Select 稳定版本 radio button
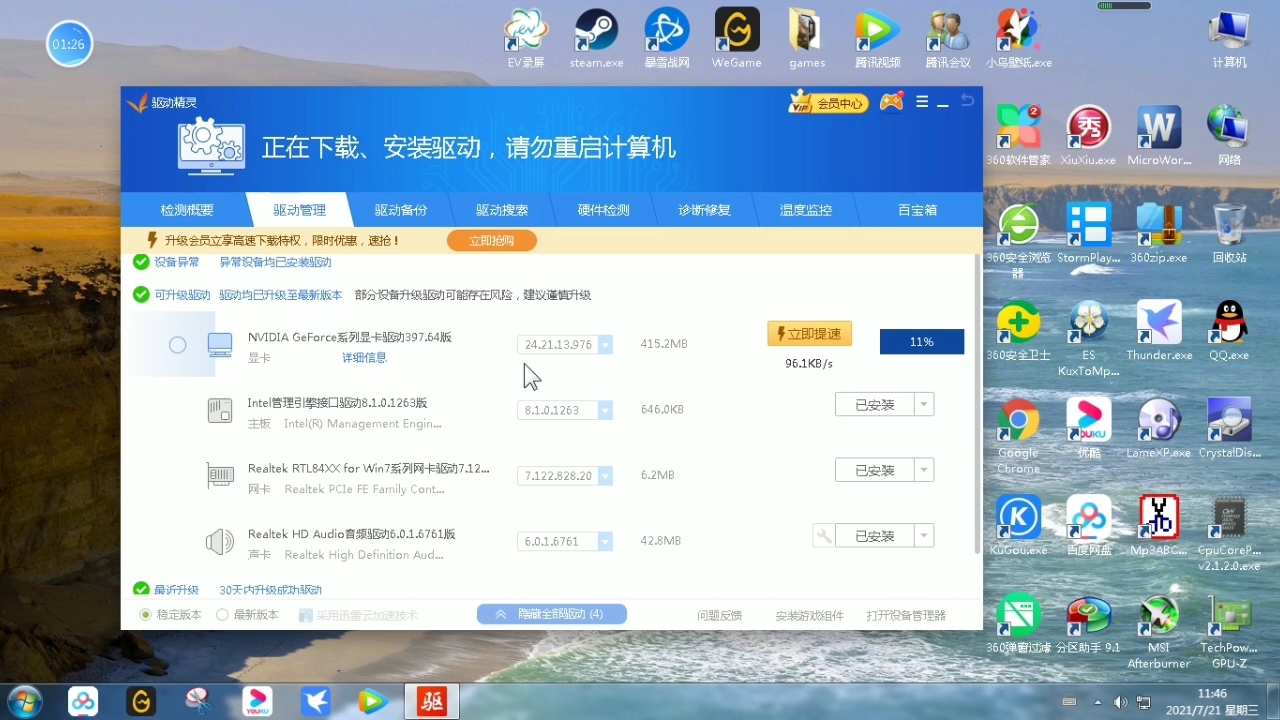1280x720 pixels. coord(145,615)
